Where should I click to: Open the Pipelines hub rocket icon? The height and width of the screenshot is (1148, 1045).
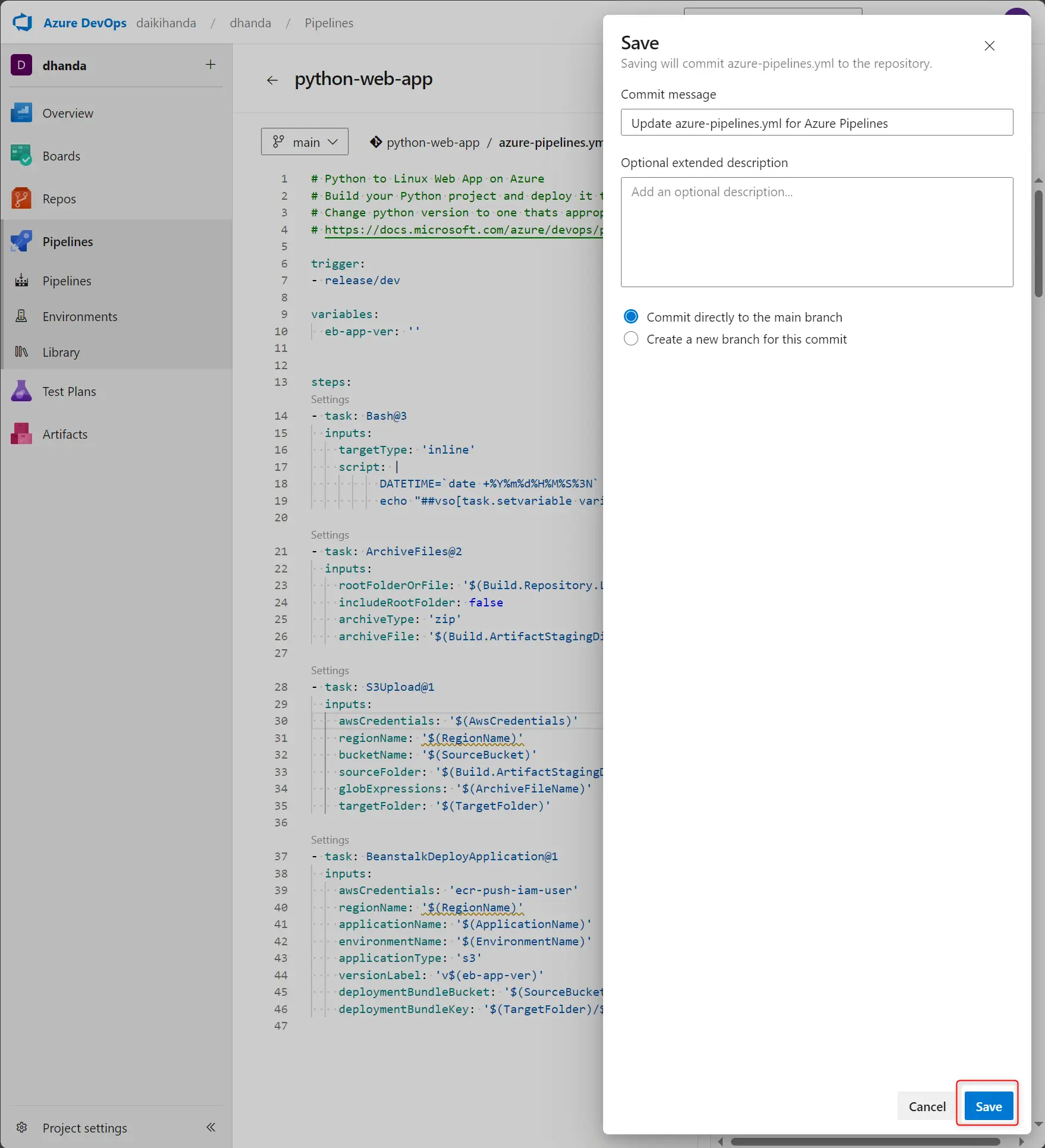pyautogui.click(x=21, y=241)
